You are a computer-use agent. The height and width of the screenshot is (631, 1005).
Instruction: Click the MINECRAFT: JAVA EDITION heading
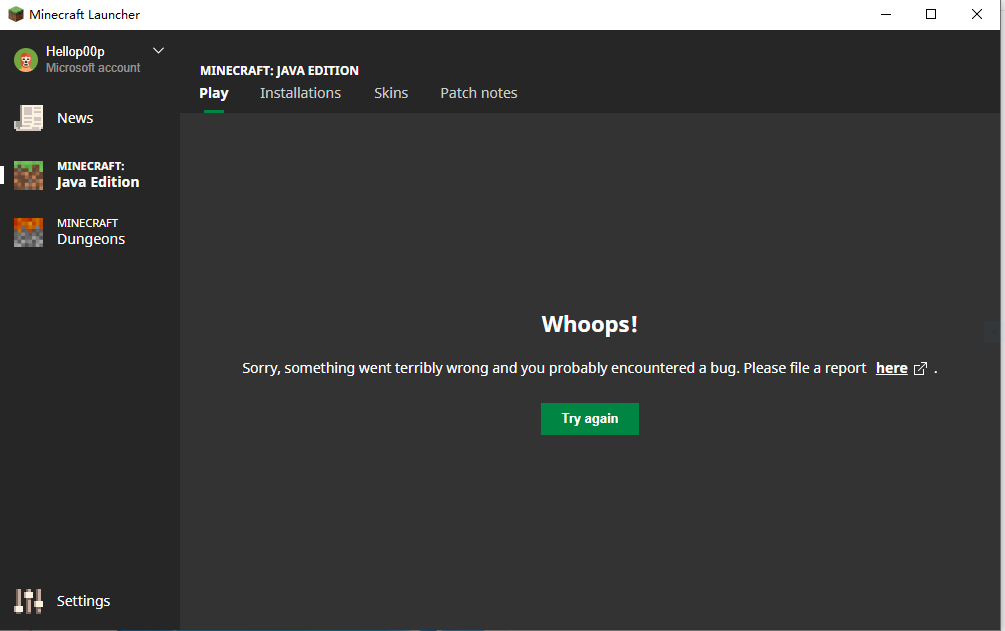(x=279, y=71)
